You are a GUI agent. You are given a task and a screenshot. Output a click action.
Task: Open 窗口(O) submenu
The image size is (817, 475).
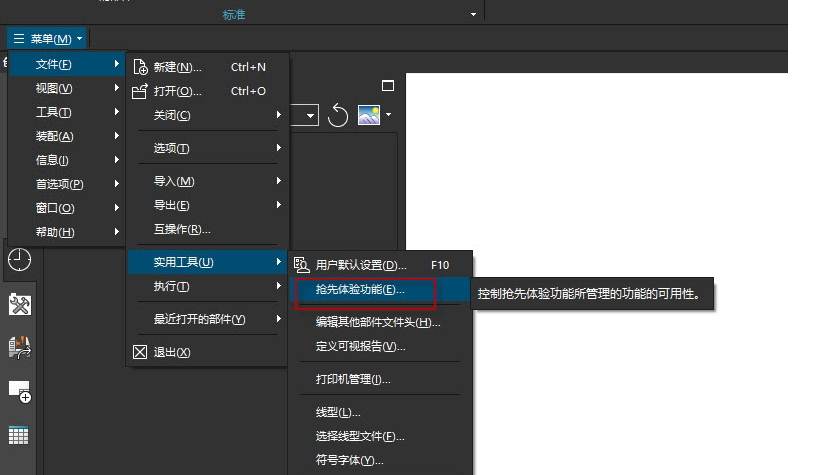(x=67, y=208)
